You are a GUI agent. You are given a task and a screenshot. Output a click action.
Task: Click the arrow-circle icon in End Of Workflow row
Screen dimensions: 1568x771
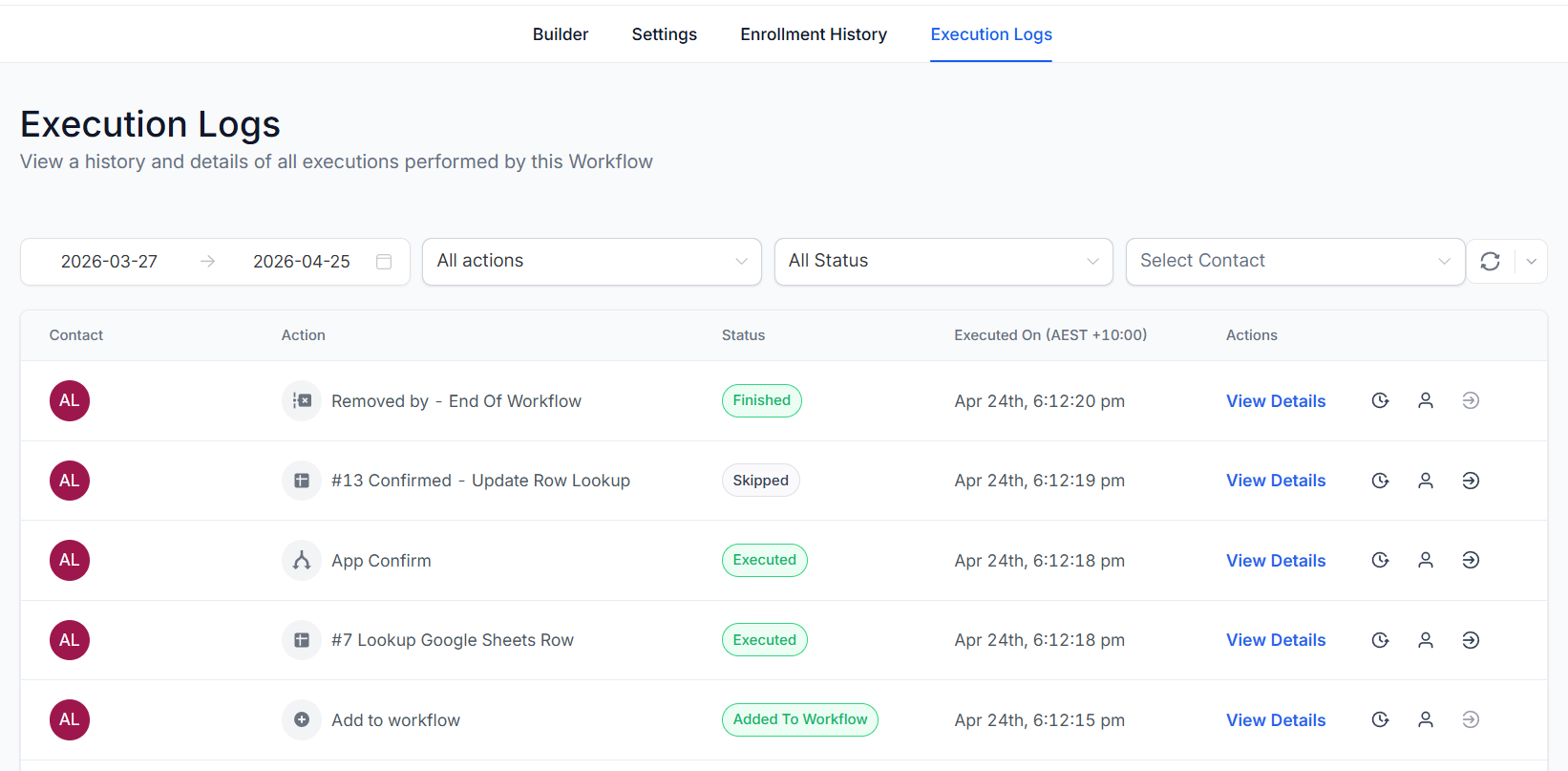[x=1471, y=400]
